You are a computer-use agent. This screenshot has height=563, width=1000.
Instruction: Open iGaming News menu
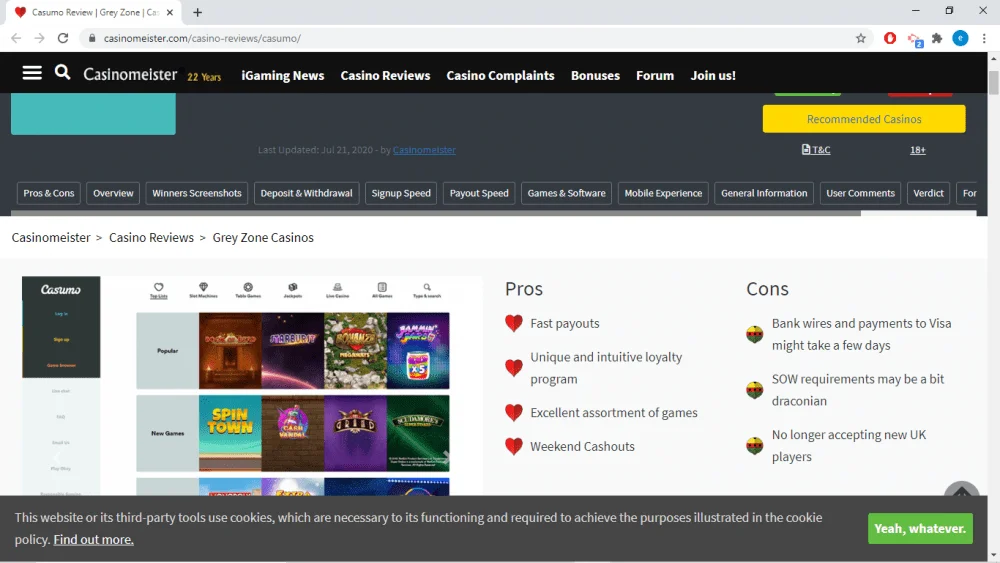(283, 75)
